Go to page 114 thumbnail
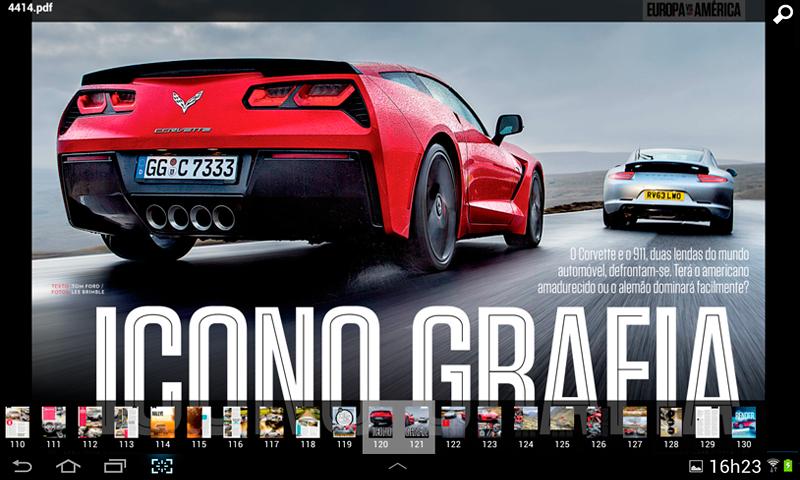The width and height of the screenshot is (800, 480). pyautogui.click(x=163, y=422)
